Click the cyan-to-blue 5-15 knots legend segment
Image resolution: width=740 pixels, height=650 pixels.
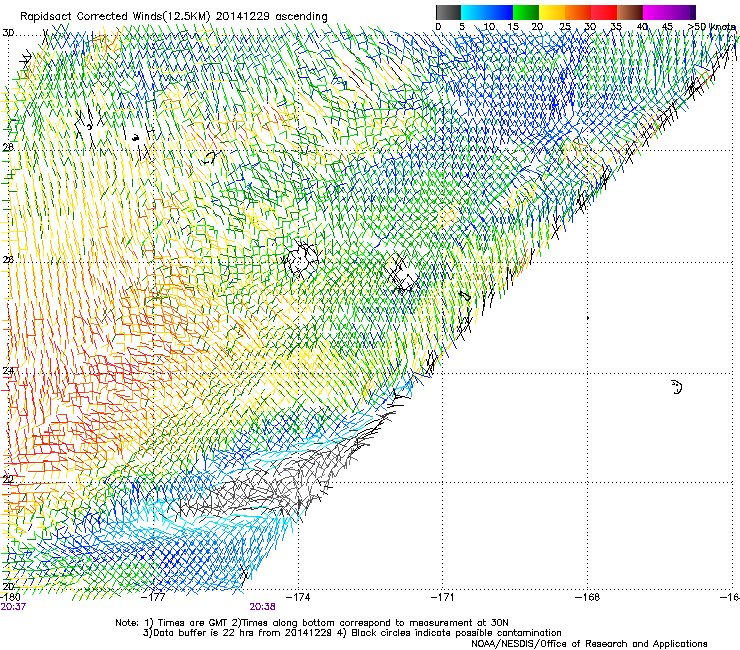487,12
